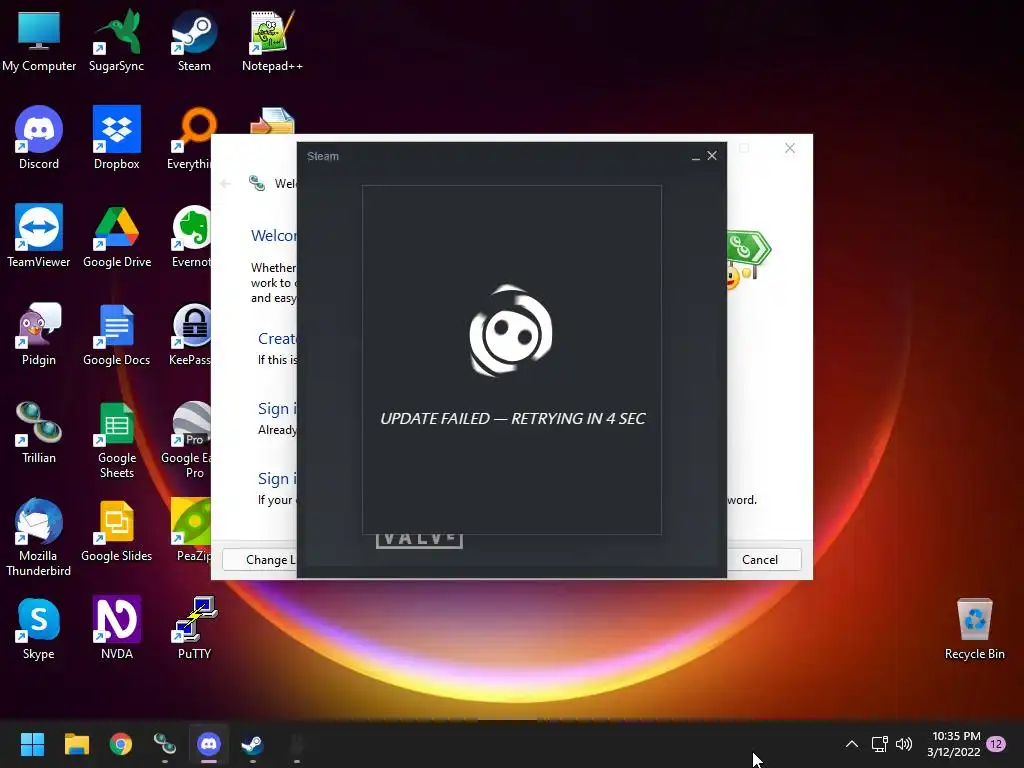Select PeaZip desktop icon
The height and width of the screenshot is (768, 1024).
(191, 530)
